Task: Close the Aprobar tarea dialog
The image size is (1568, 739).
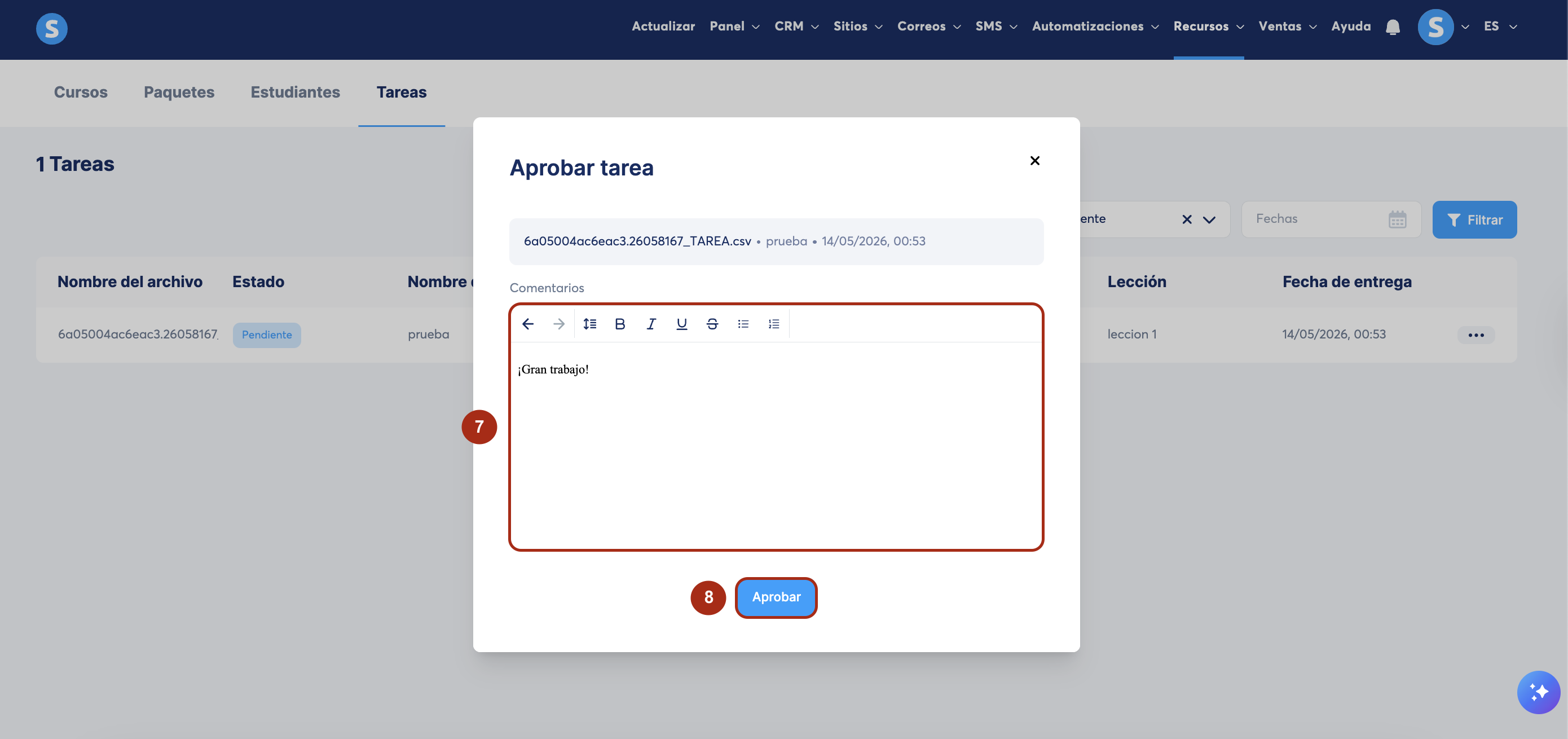Action: point(1035,161)
